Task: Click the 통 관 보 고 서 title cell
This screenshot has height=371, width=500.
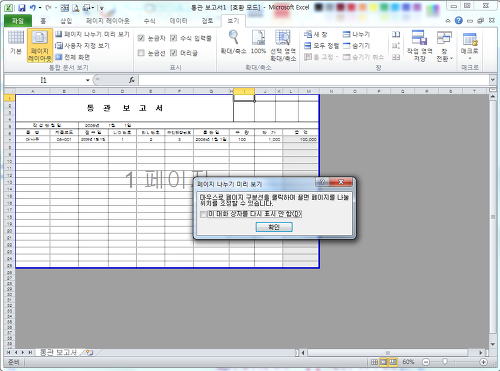Action: click(x=124, y=108)
